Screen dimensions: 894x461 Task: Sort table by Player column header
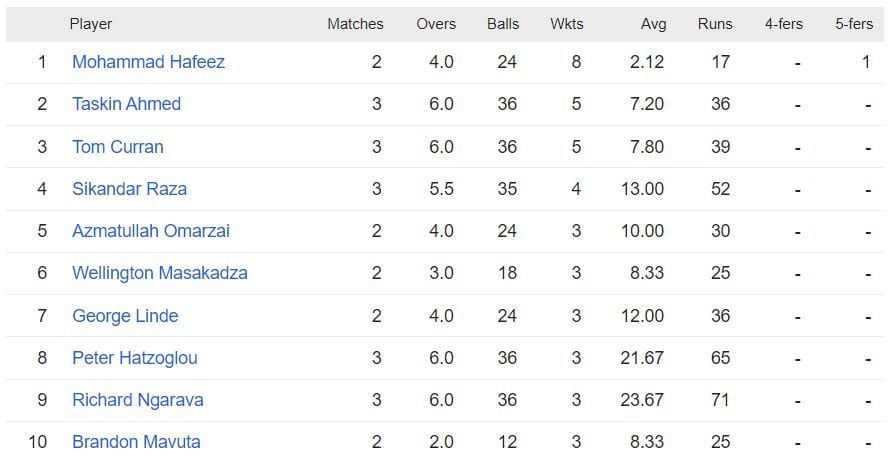[x=90, y=23]
